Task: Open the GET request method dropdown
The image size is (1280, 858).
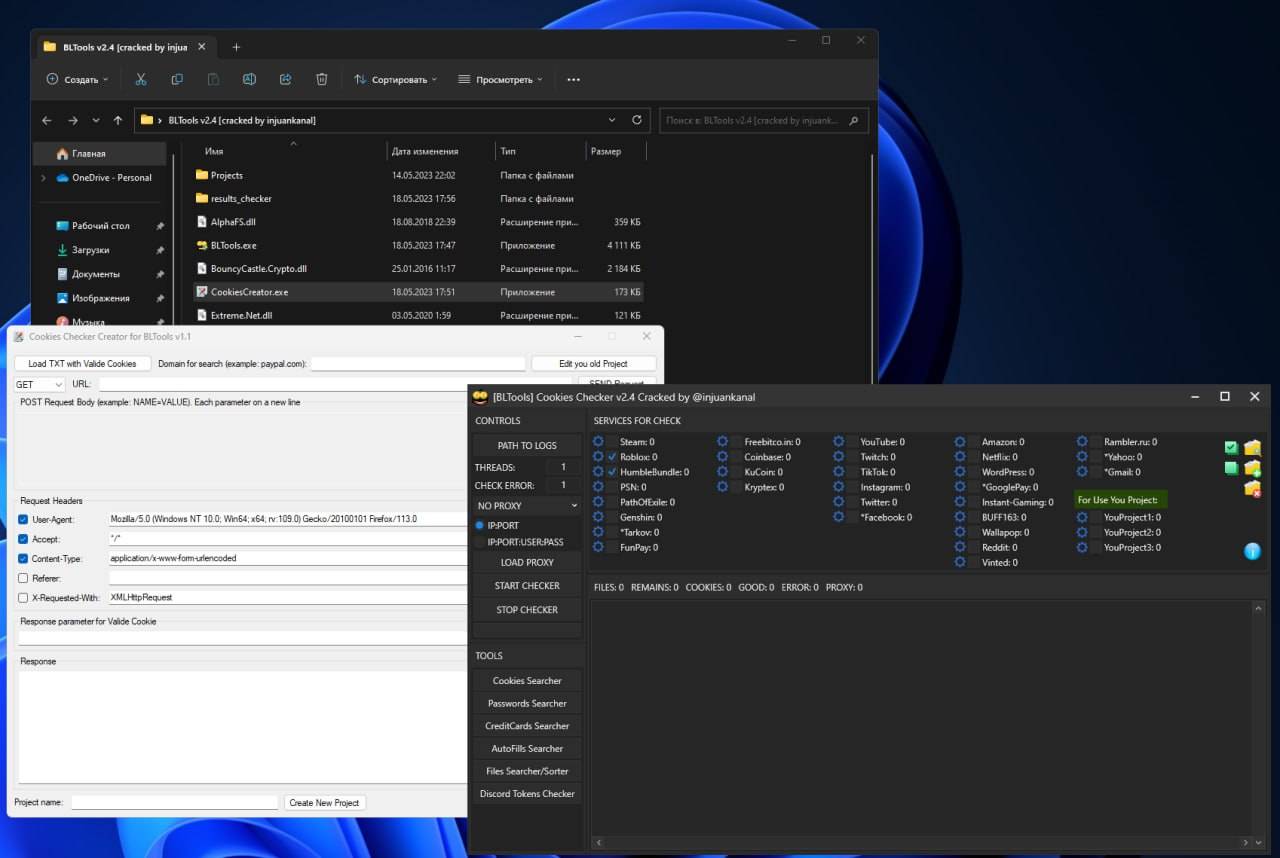Action: tap(39, 384)
